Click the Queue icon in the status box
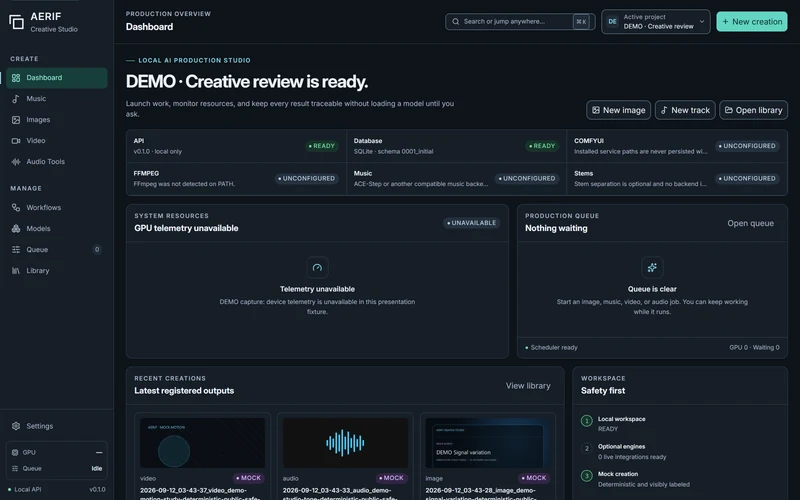This screenshot has height=500, width=800. [x=15, y=468]
